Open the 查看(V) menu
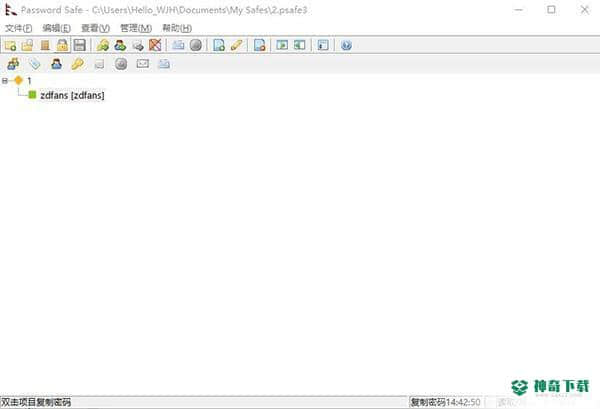600x409 pixels. (x=95, y=28)
